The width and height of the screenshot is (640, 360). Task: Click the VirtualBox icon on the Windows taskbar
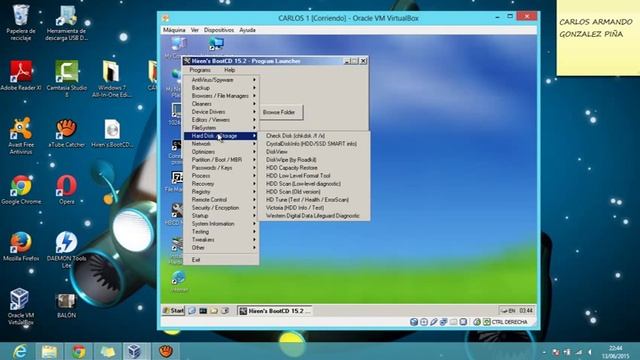pos(135,351)
